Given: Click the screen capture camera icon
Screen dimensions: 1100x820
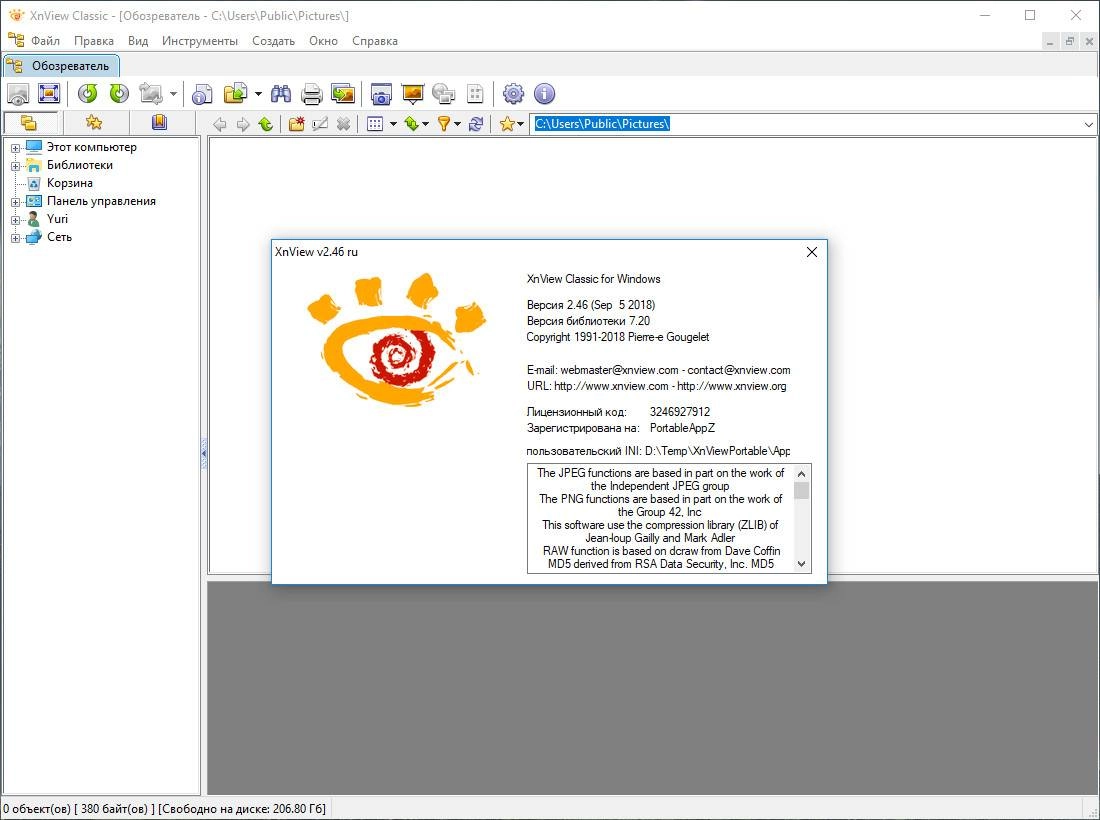Looking at the screenshot, I should pyautogui.click(x=381, y=93).
